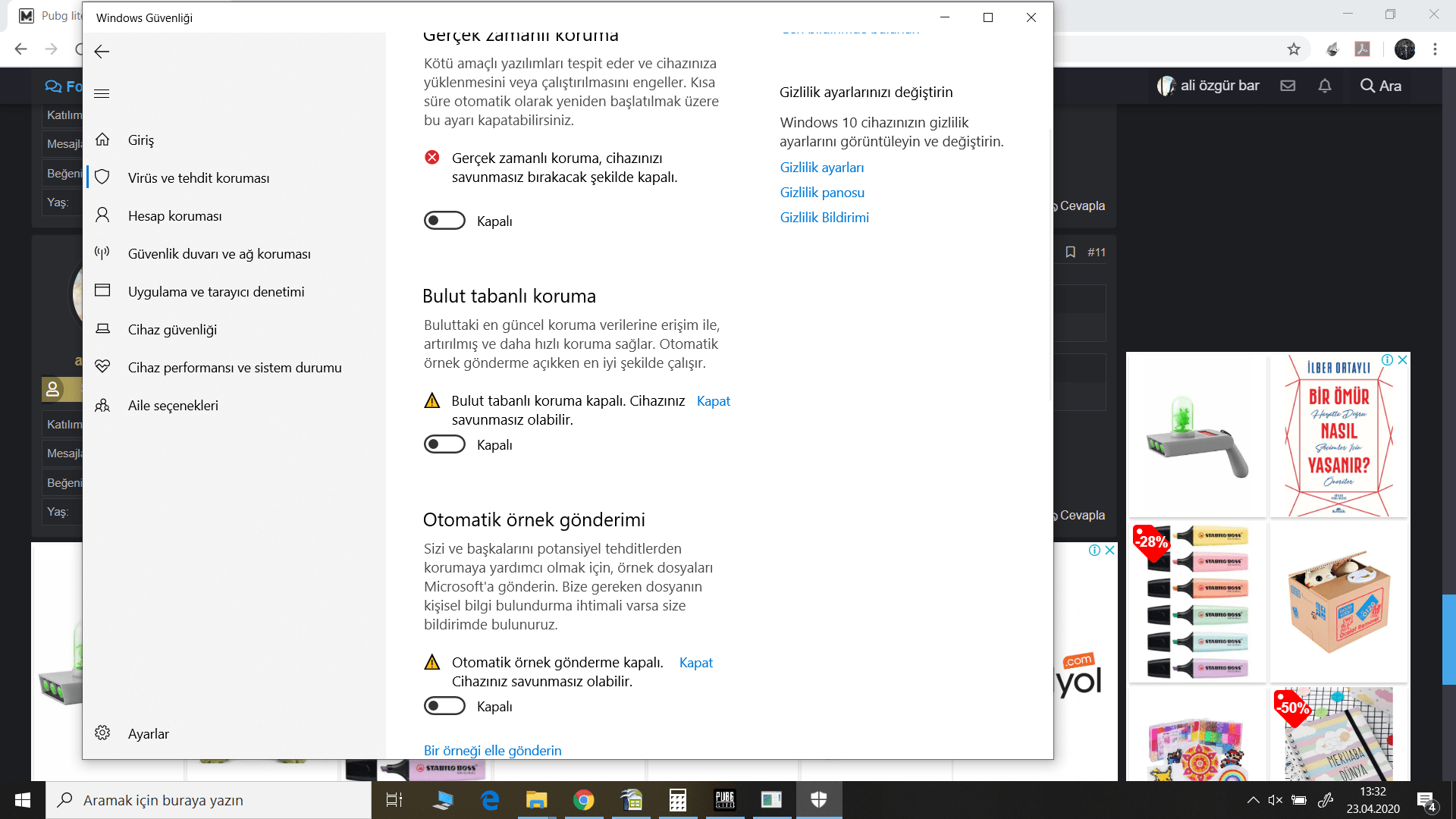Turn on Bulut tabanlı koruma toggle

tap(444, 444)
